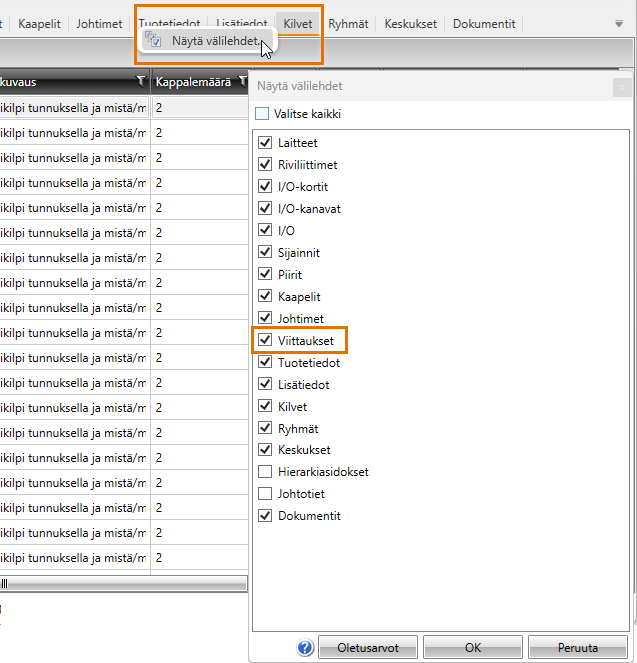The height and width of the screenshot is (663, 637).
Task: Disable the I/O-kanavat checkbox
Action: [265, 209]
